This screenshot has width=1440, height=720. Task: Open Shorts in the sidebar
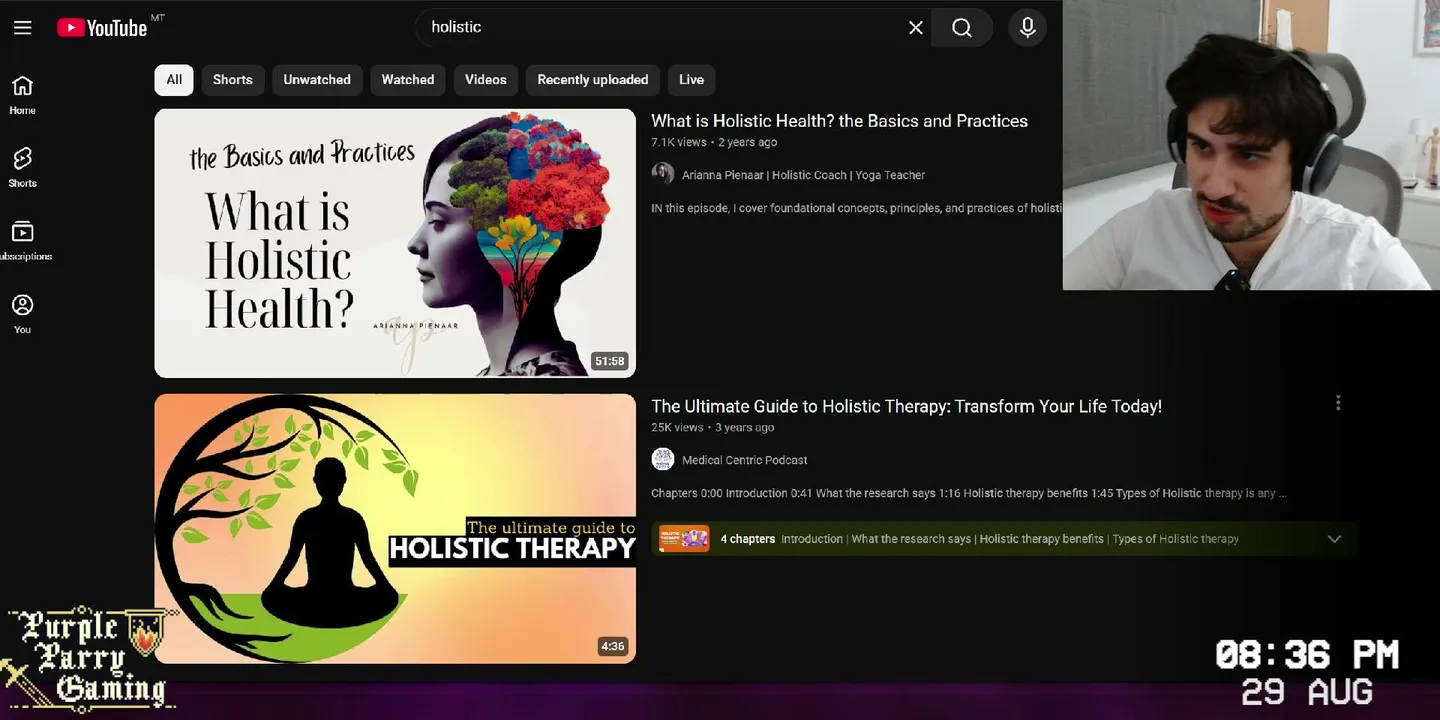(x=22, y=168)
